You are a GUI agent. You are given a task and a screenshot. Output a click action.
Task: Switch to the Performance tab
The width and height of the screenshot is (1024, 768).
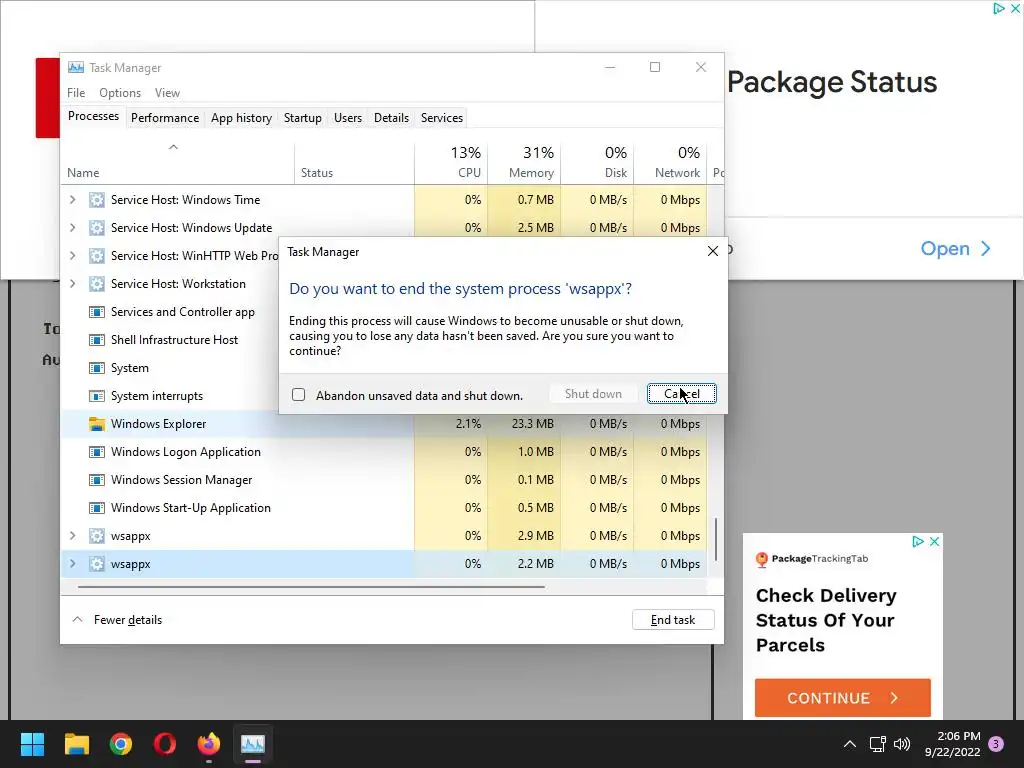click(165, 118)
